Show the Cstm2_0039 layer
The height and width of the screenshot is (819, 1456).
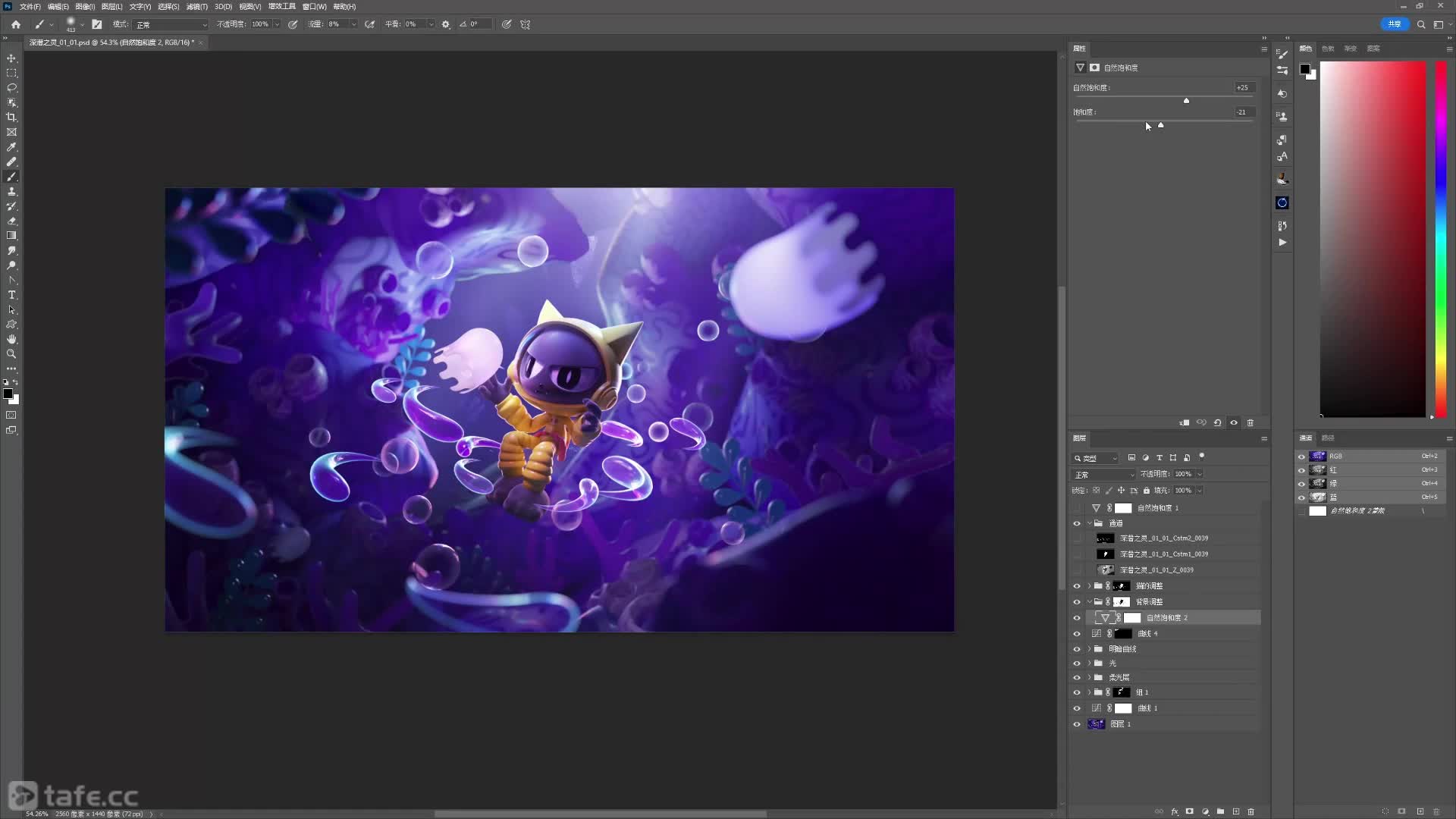pyautogui.click(x=1077, y=538)
